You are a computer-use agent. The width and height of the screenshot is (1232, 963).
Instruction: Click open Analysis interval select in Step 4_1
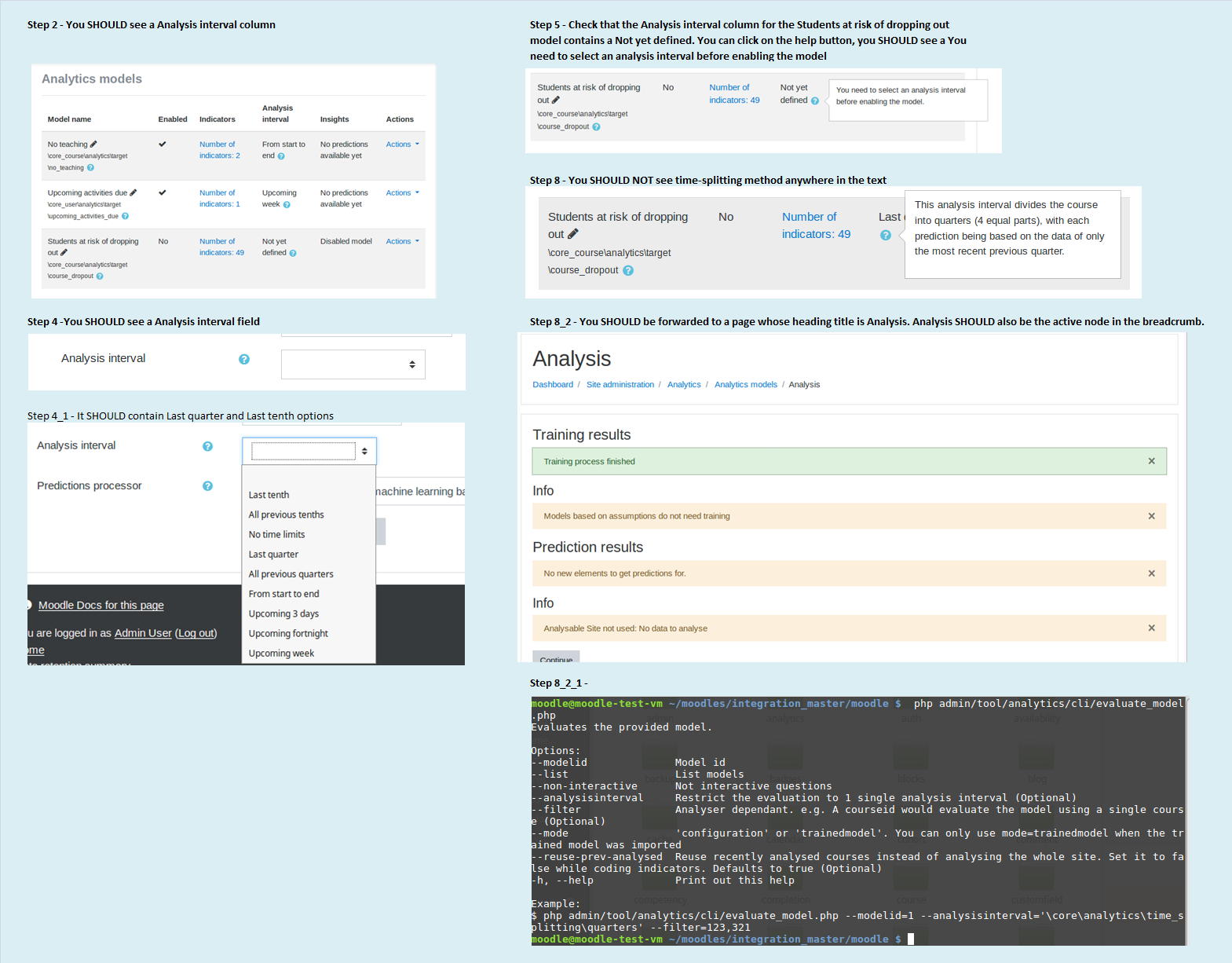[x=309, y=451]
